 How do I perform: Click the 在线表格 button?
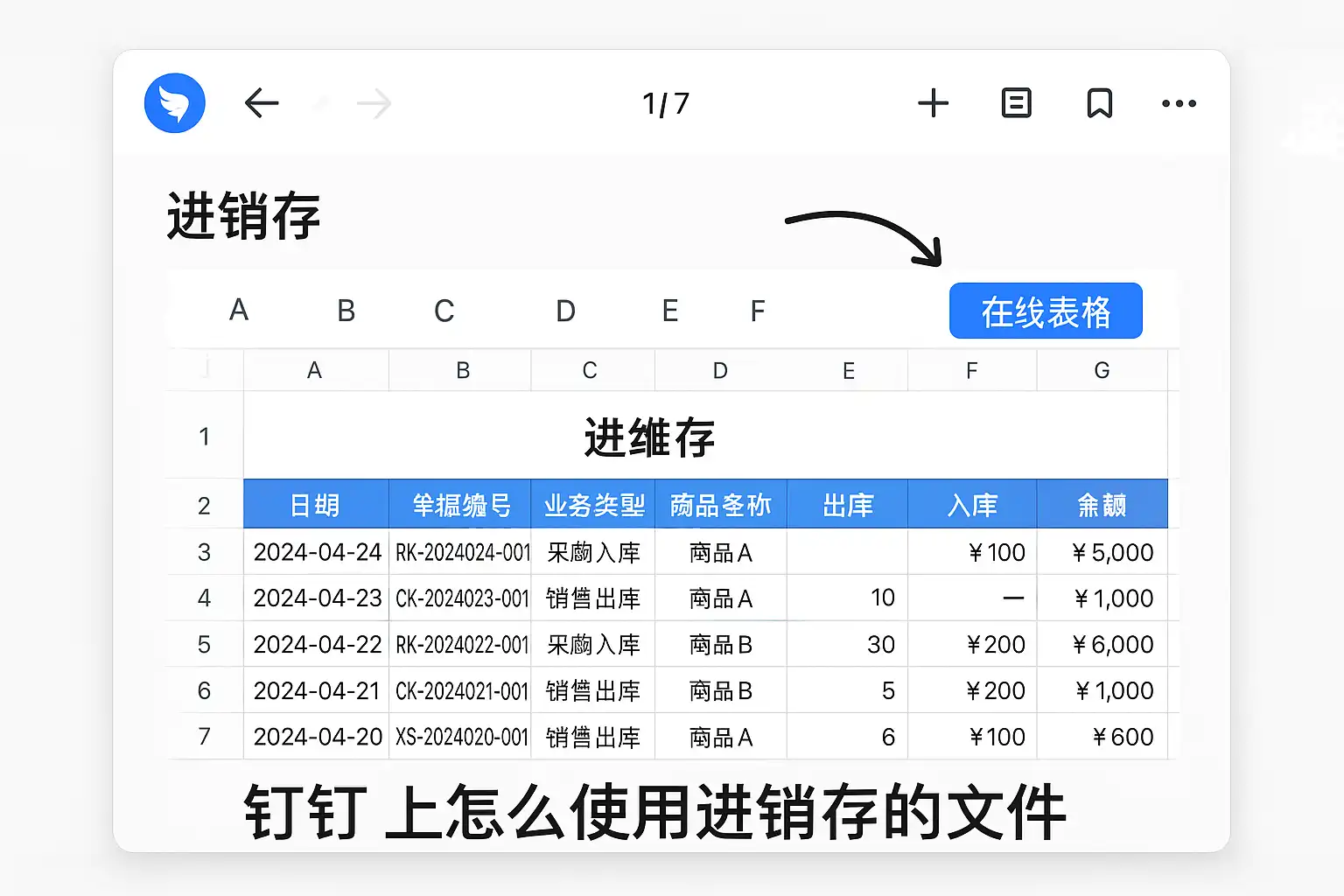[x=1046, y=311]
